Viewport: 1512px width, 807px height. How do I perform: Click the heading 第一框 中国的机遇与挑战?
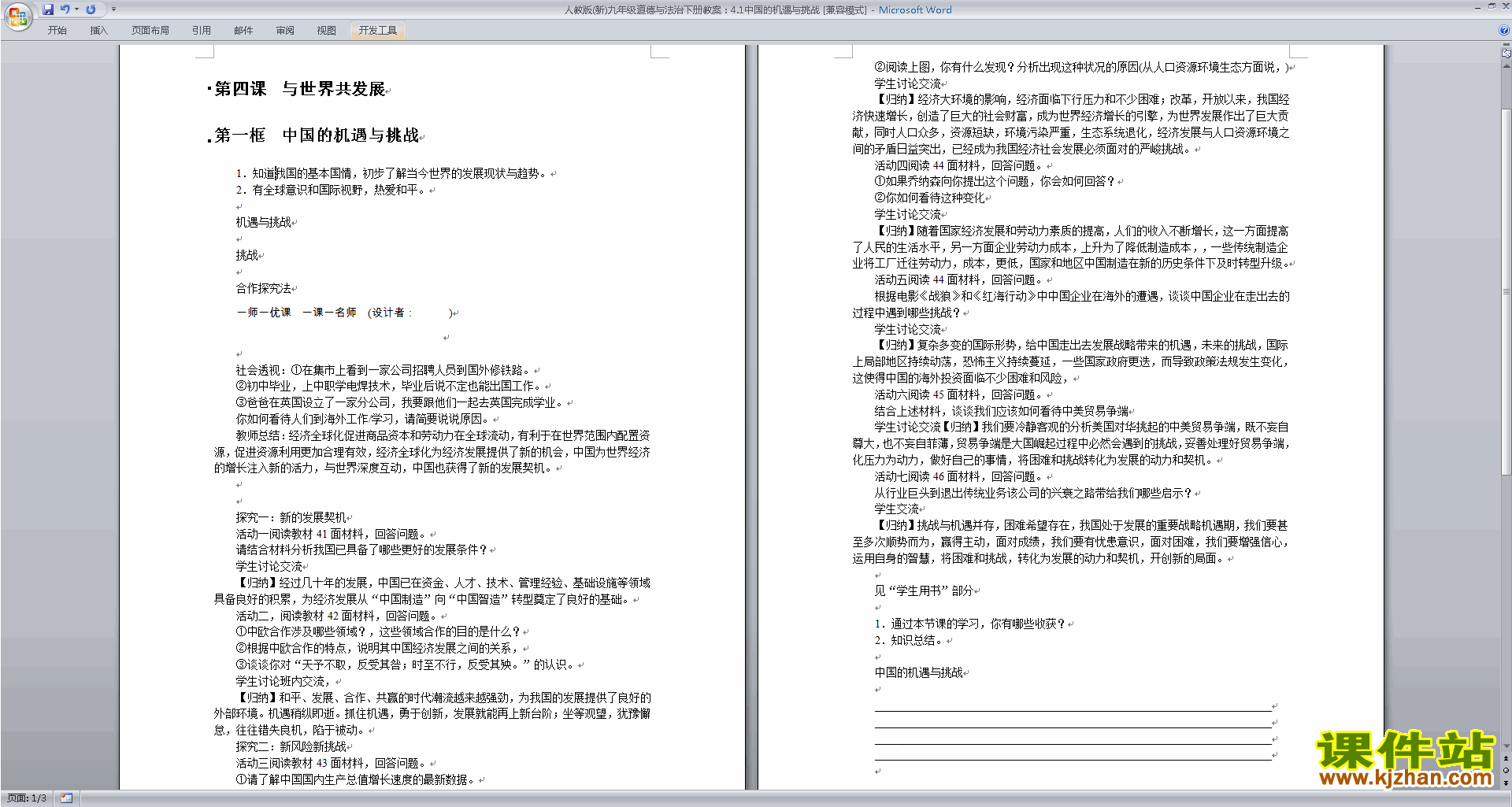click(317, 135)
